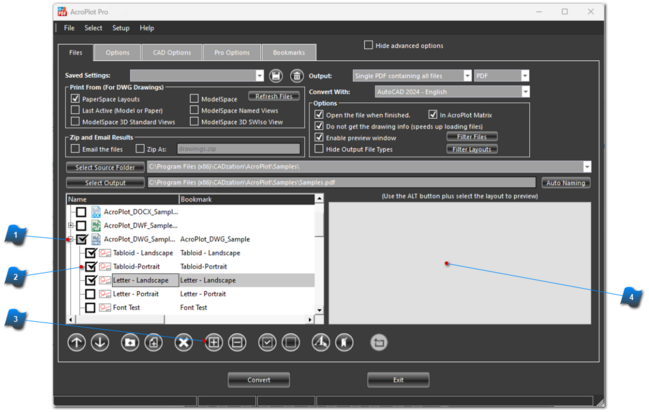
Task: Save current settings with the disk icon
Action: 276,76
